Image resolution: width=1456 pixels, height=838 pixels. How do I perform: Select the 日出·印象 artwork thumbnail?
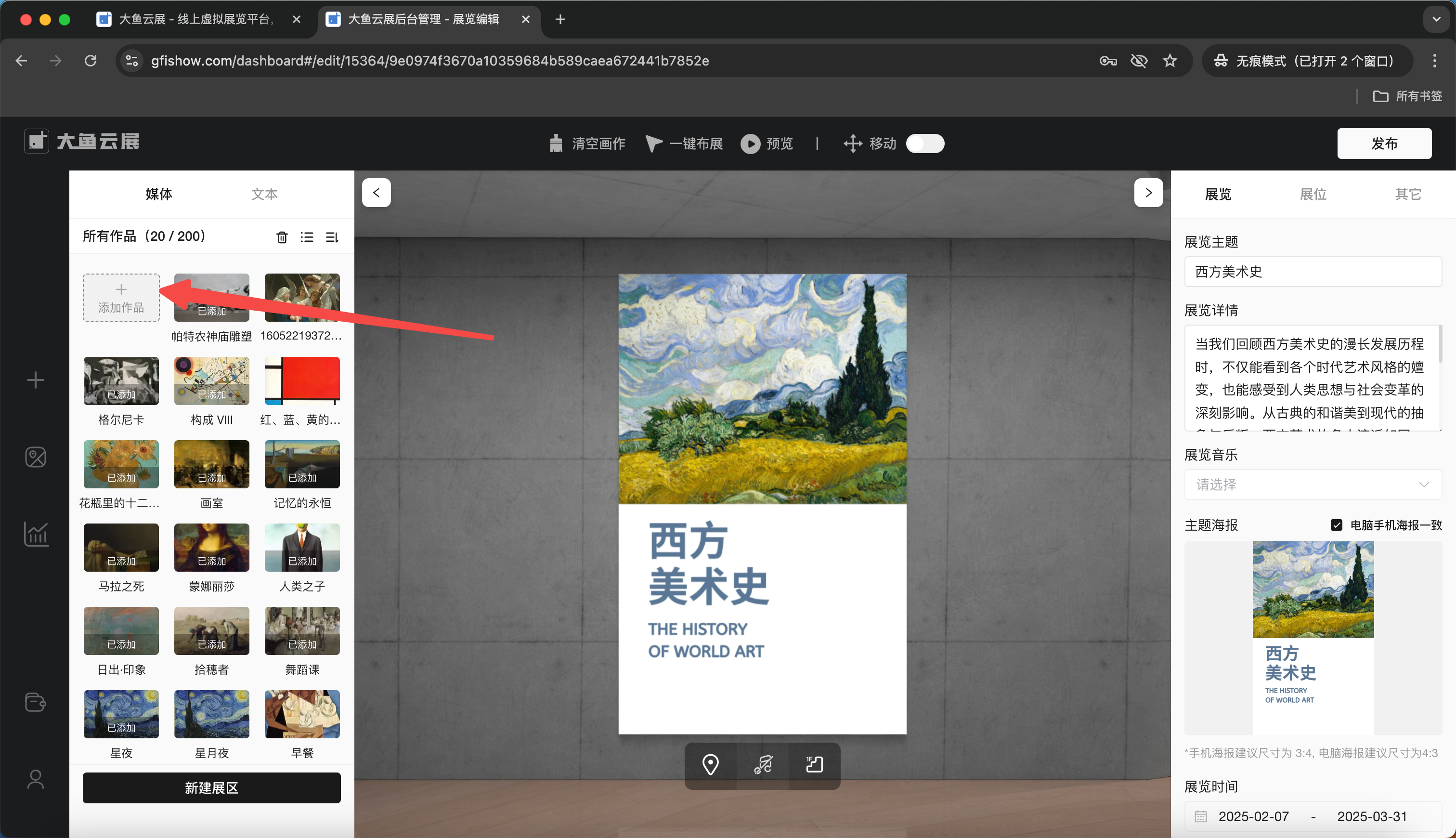coord(121,630)
